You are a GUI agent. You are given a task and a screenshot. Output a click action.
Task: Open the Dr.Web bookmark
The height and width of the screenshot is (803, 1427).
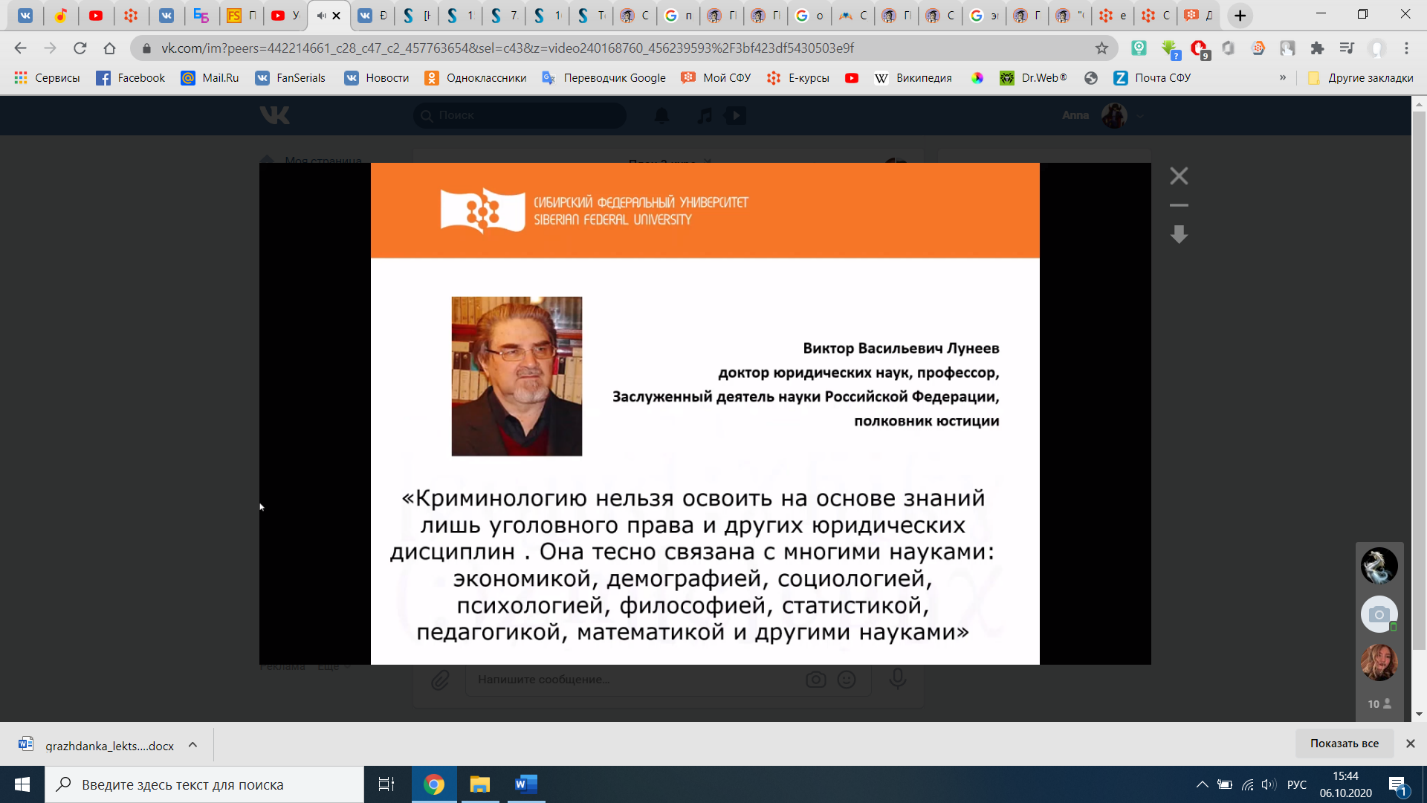coord(1033,78)
